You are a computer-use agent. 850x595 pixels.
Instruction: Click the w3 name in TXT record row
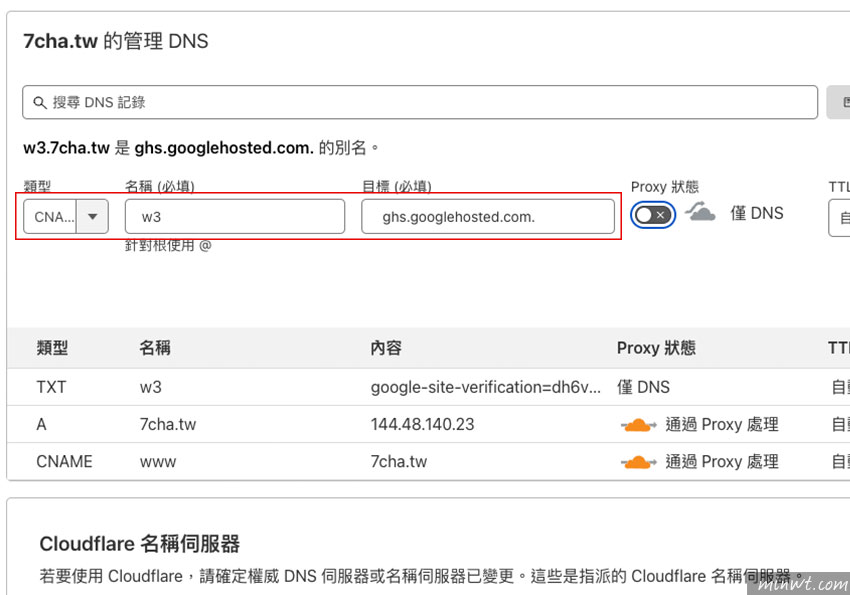[151, 387]
